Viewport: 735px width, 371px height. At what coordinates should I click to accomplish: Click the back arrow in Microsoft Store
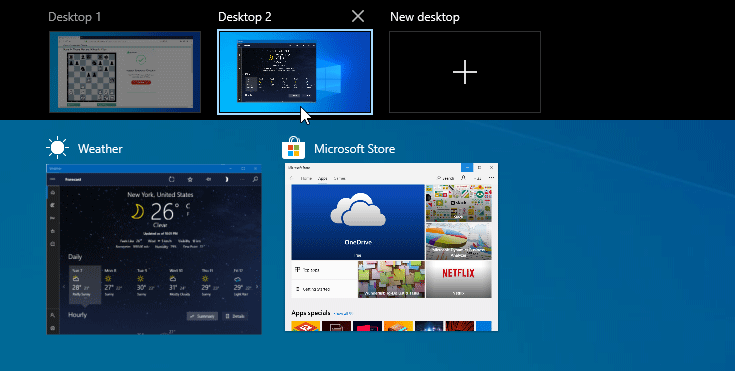click(x=292, y=178)
